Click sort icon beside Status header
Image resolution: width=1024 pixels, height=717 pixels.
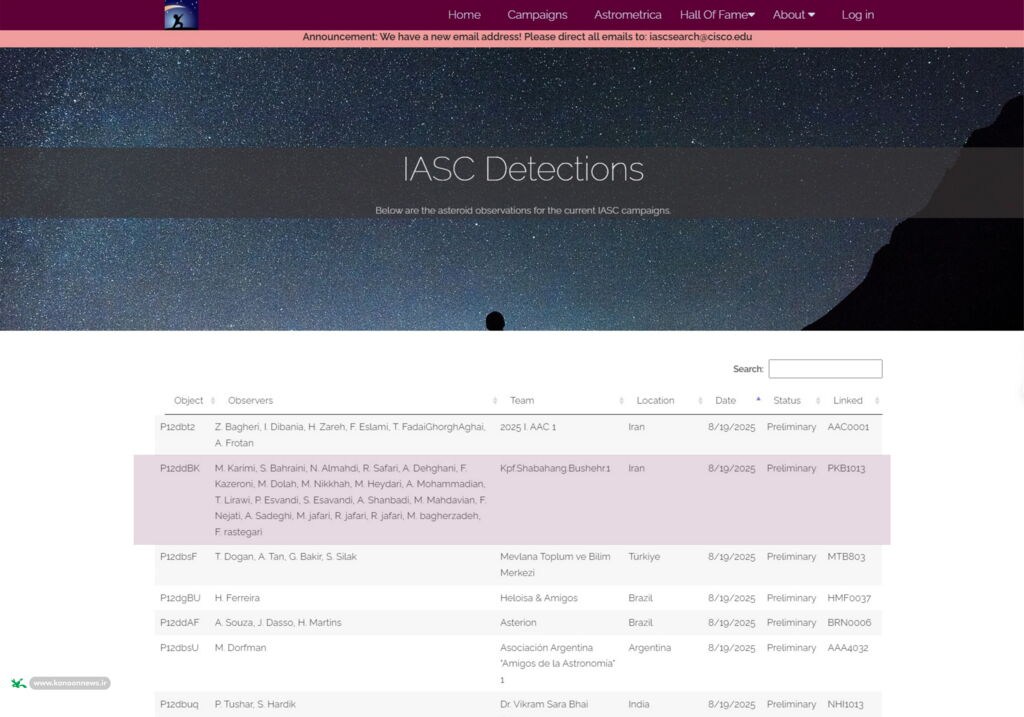point(818,401)
